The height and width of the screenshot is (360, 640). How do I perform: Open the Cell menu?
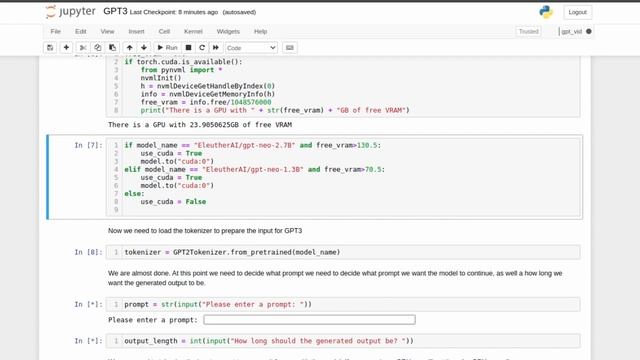[x=164, y=31]
